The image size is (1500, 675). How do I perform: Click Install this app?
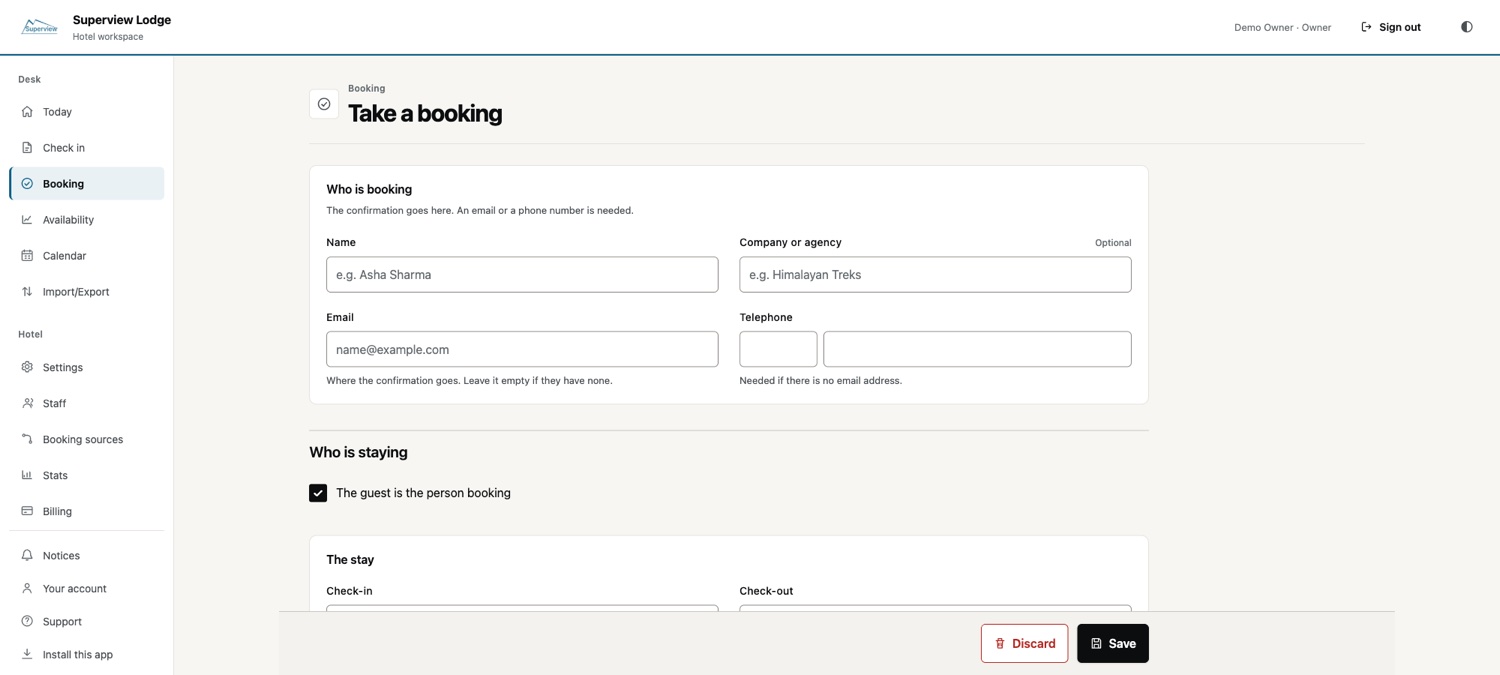click(x=87, y=654)
